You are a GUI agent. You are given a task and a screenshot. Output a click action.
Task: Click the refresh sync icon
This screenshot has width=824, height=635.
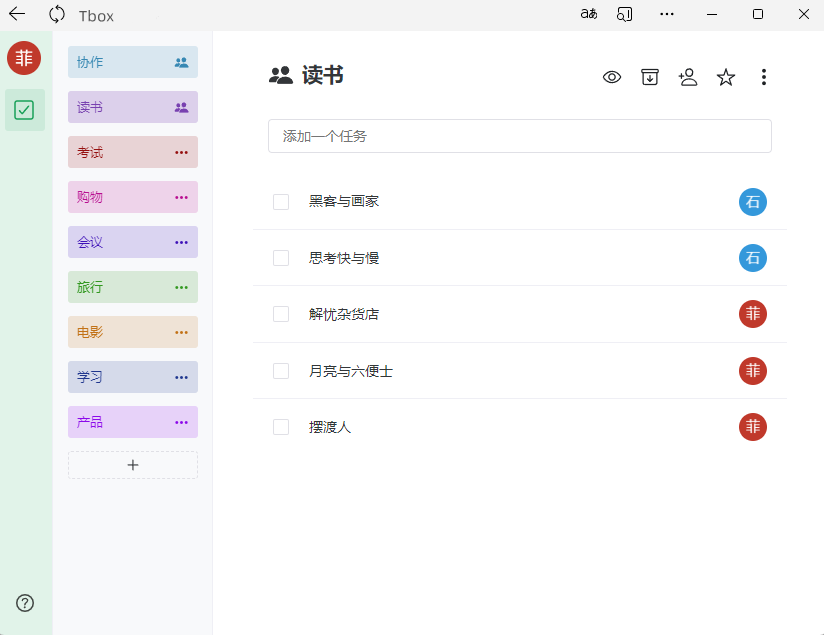point(57,14)
